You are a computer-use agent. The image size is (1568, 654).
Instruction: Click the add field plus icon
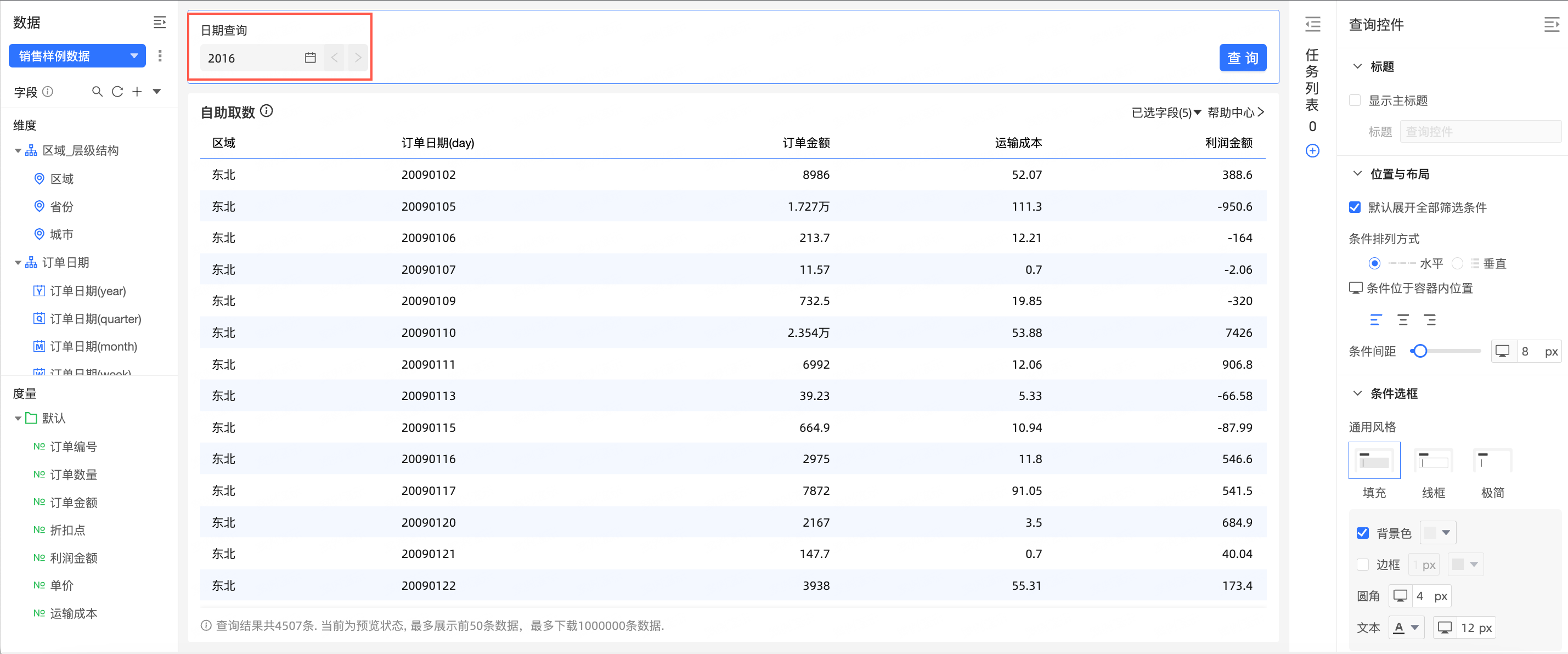137,91
